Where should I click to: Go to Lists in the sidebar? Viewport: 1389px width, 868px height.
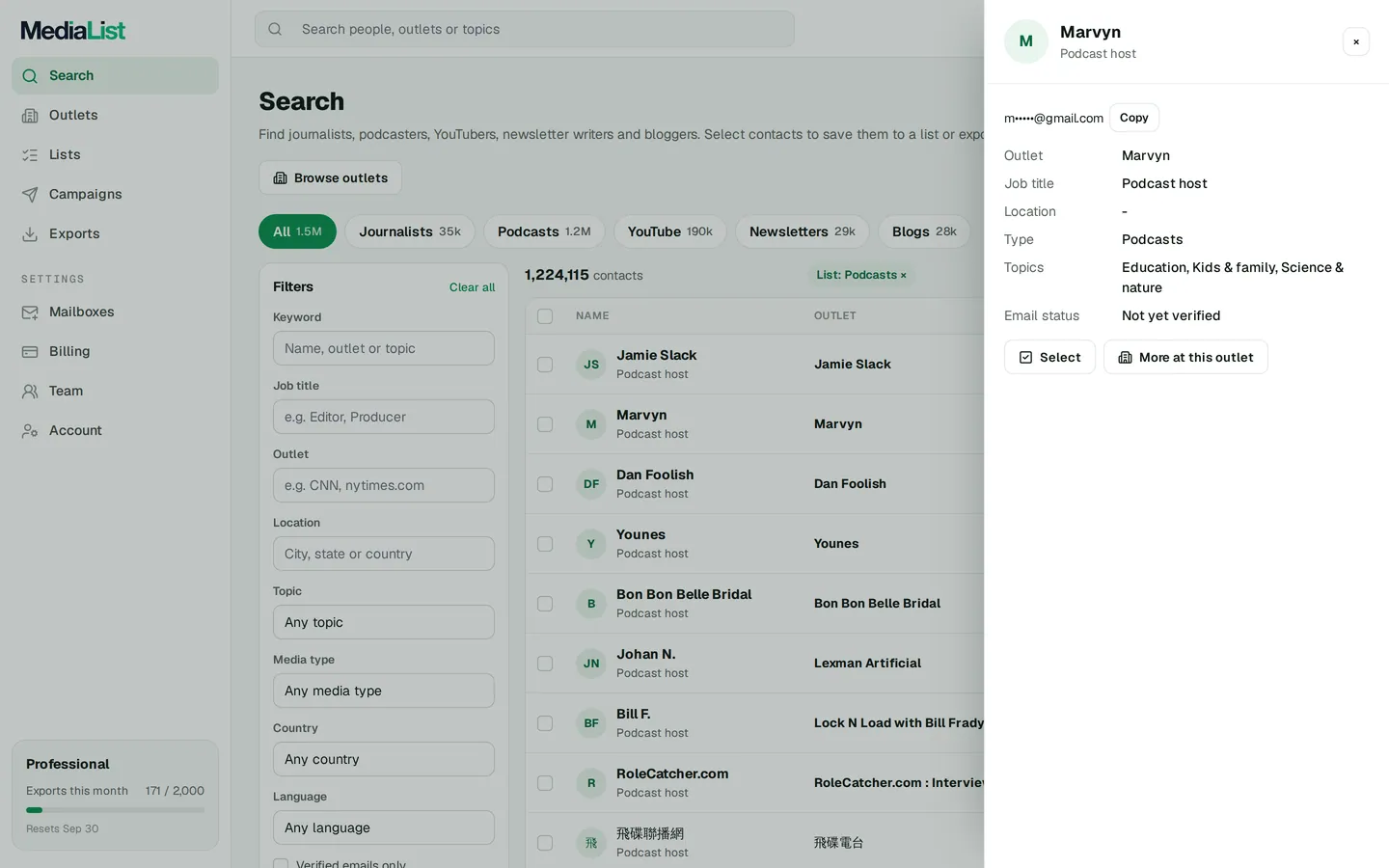pyautogui.click(x=115, y=154)
